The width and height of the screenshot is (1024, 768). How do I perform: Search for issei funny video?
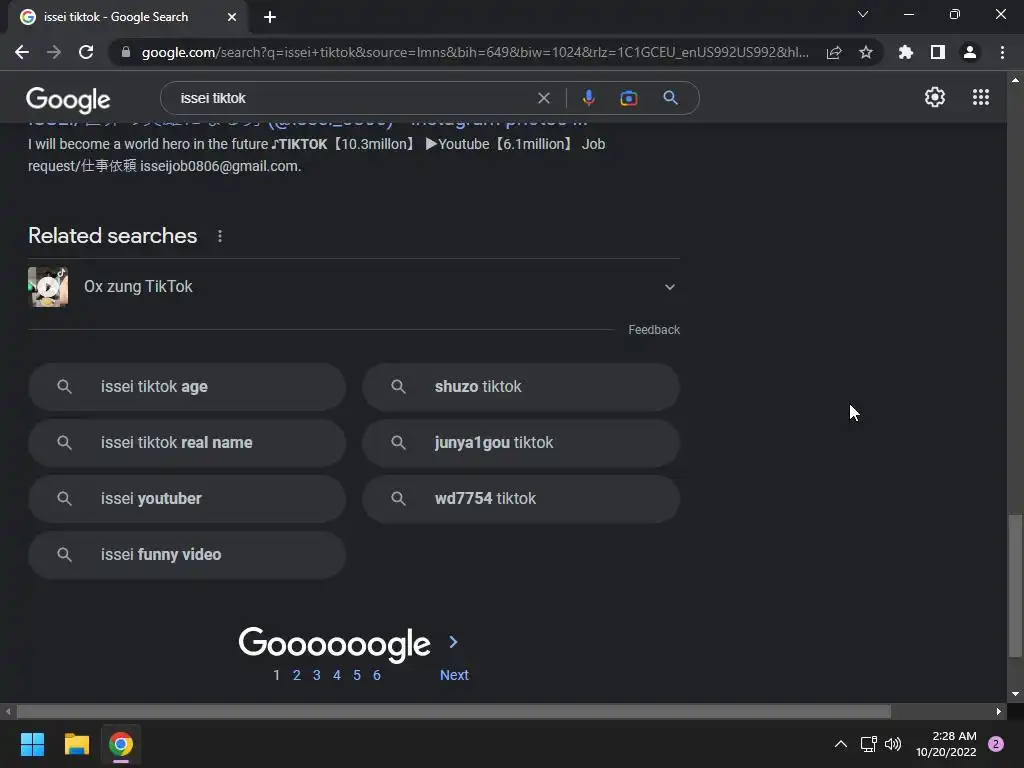[187, 554]
